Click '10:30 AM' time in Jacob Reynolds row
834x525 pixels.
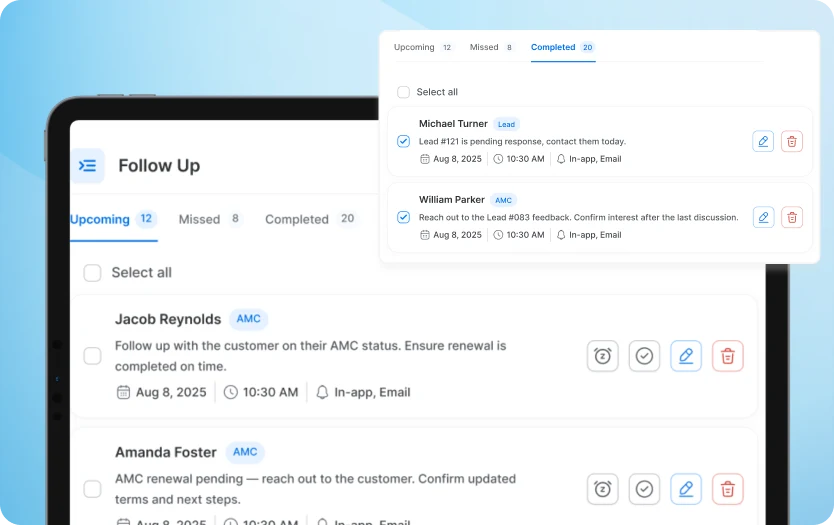coord(271,393)
